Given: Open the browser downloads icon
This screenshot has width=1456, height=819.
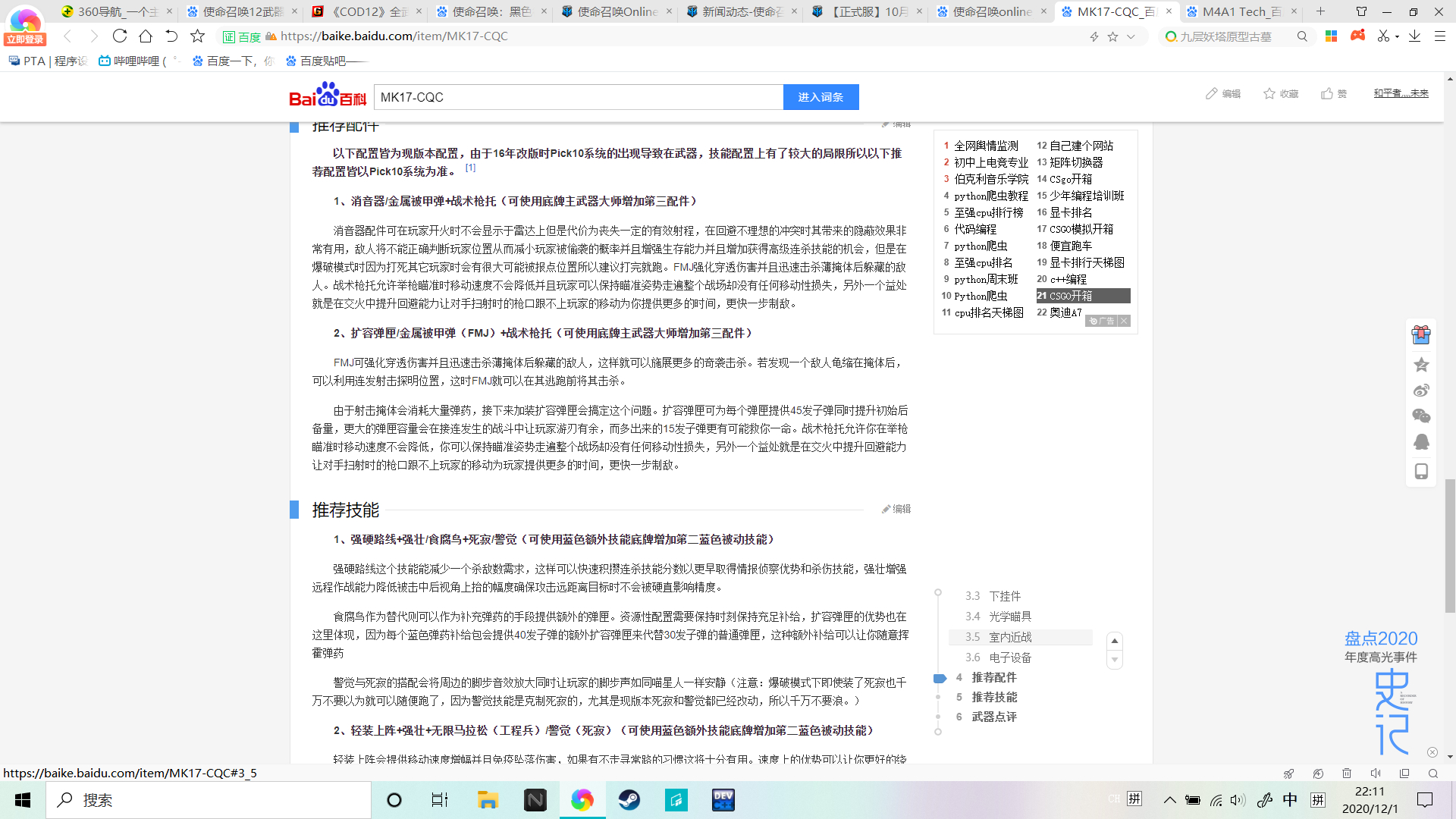Looking at the screenshot, I should [x=1414, y=36].
